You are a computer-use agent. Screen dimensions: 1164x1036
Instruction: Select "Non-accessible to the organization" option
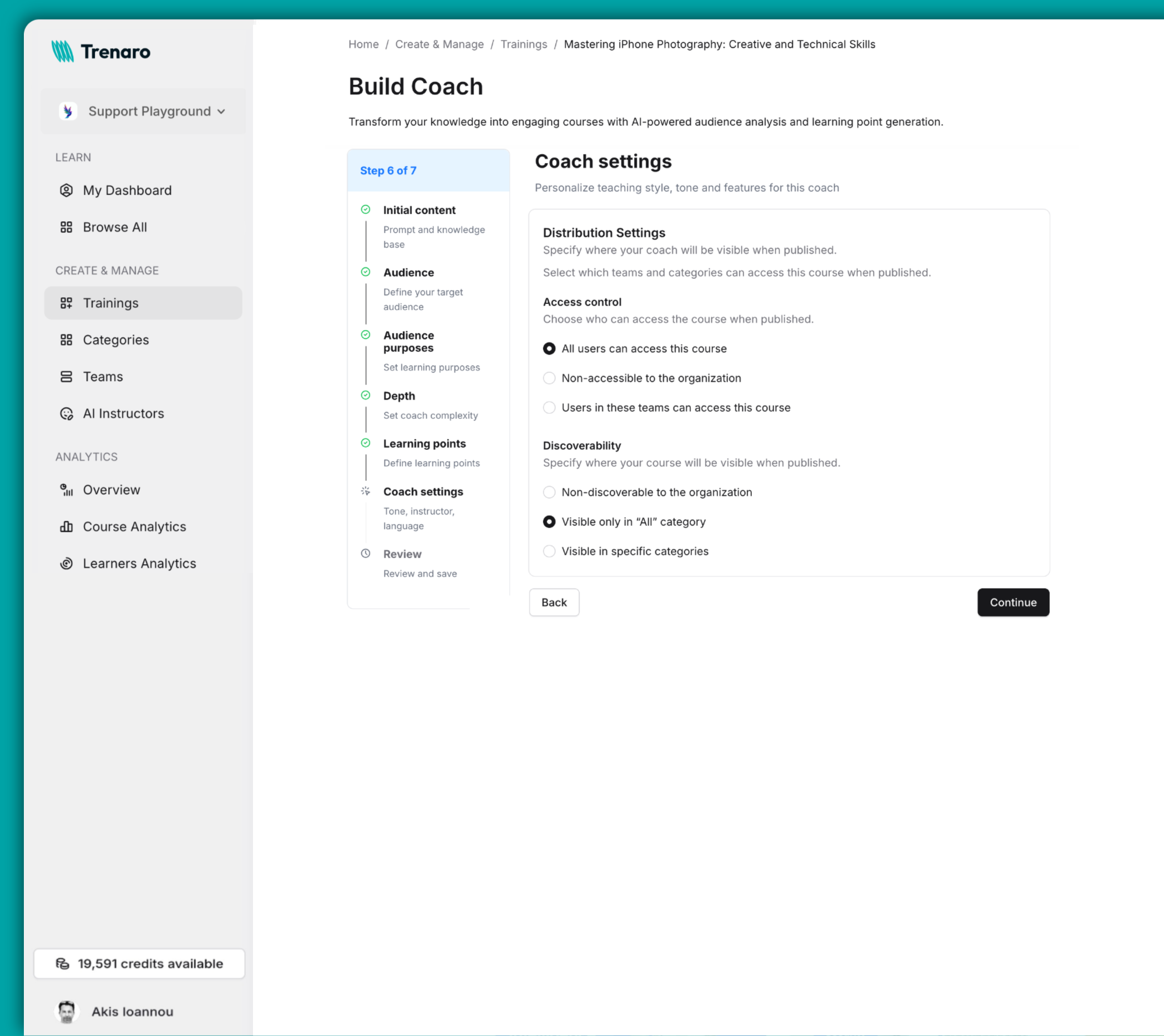548,377
